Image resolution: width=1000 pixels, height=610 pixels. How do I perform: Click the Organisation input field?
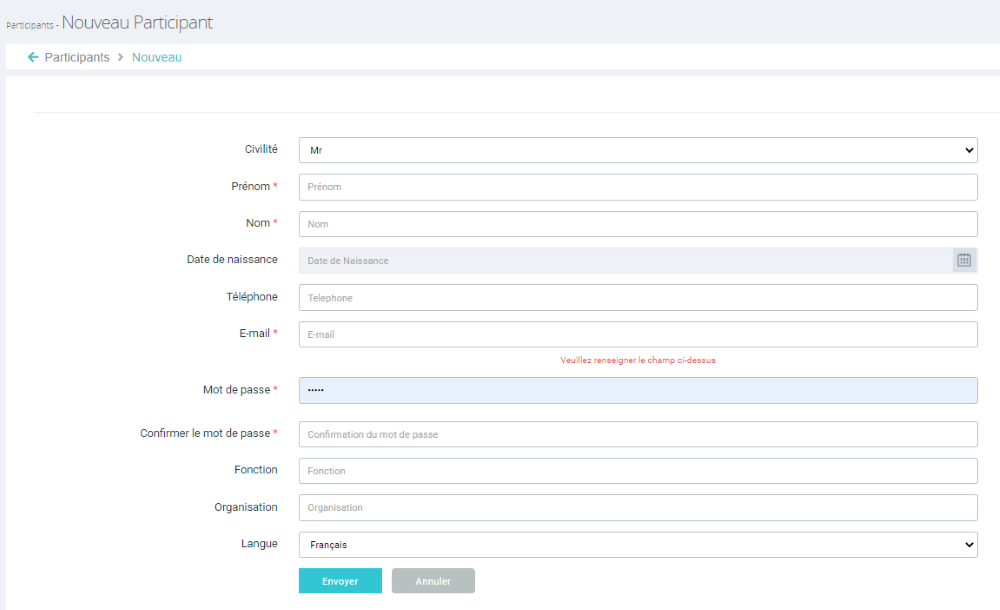(x=638, y=507)
